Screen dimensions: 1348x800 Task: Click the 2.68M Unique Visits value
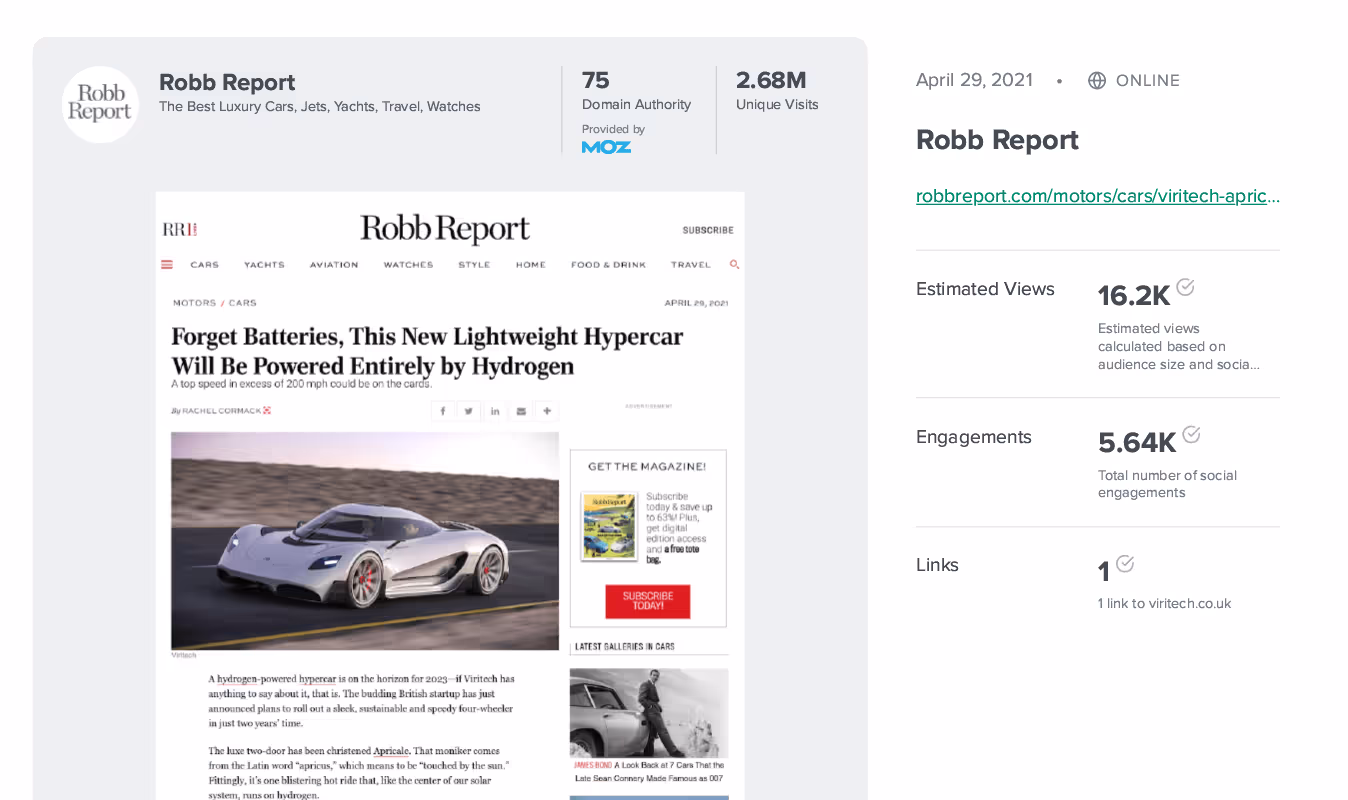coord(771,80)
